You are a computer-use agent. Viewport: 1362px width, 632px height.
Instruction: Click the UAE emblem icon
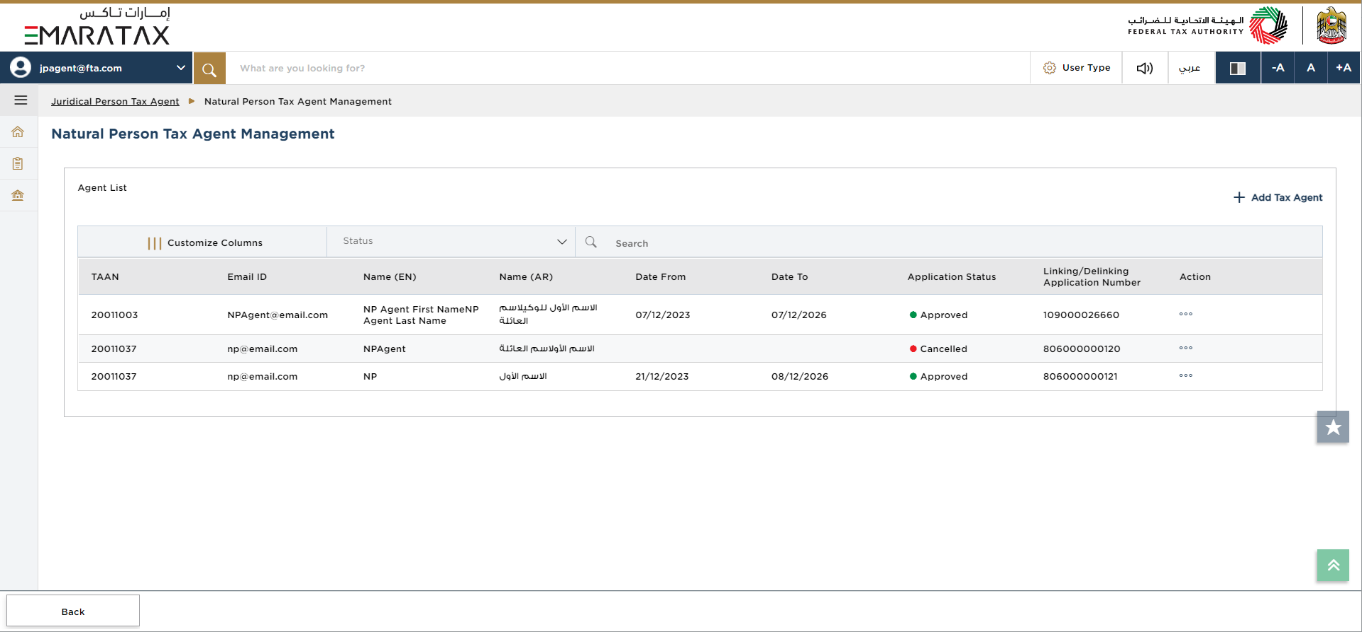pyautogui.click(x=1331, y=26)
